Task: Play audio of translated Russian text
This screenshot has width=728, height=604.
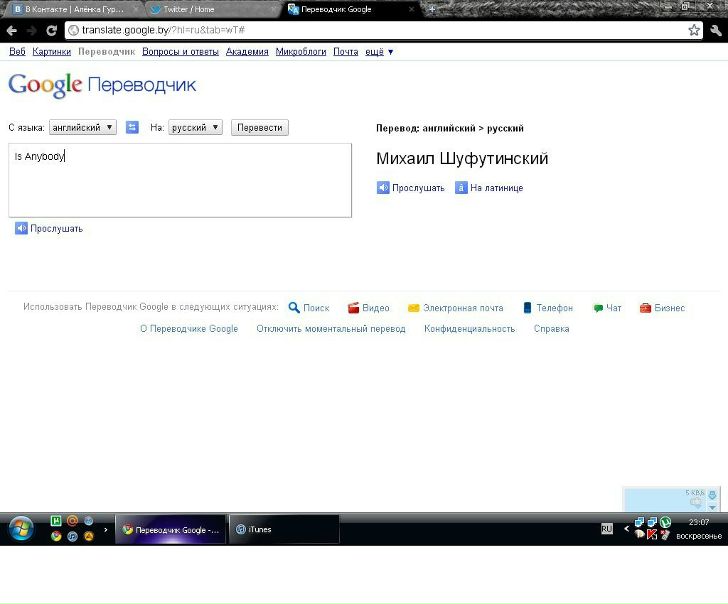Action: 411,188
